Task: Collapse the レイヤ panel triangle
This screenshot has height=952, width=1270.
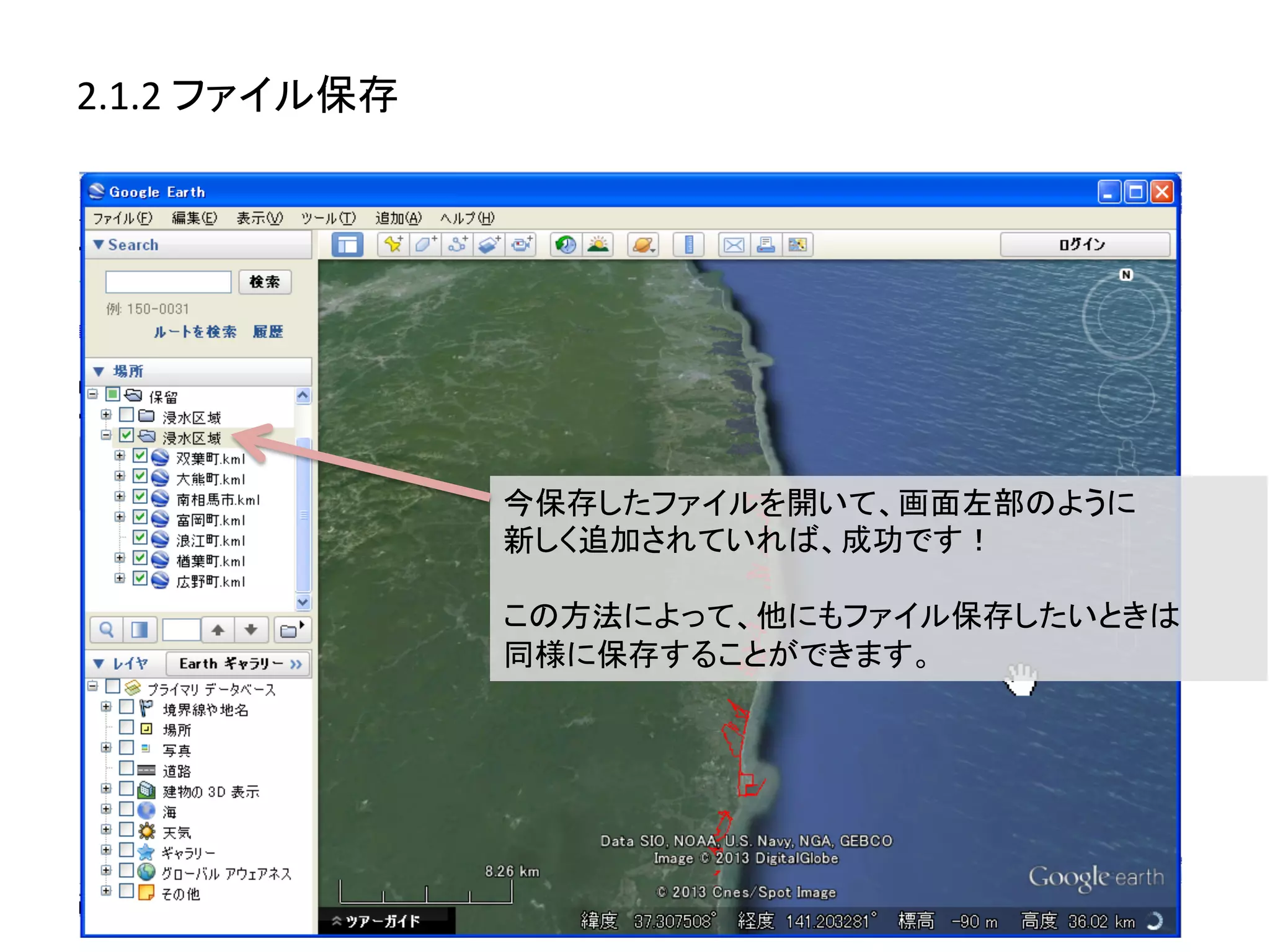Action: (x=98, y=664)
